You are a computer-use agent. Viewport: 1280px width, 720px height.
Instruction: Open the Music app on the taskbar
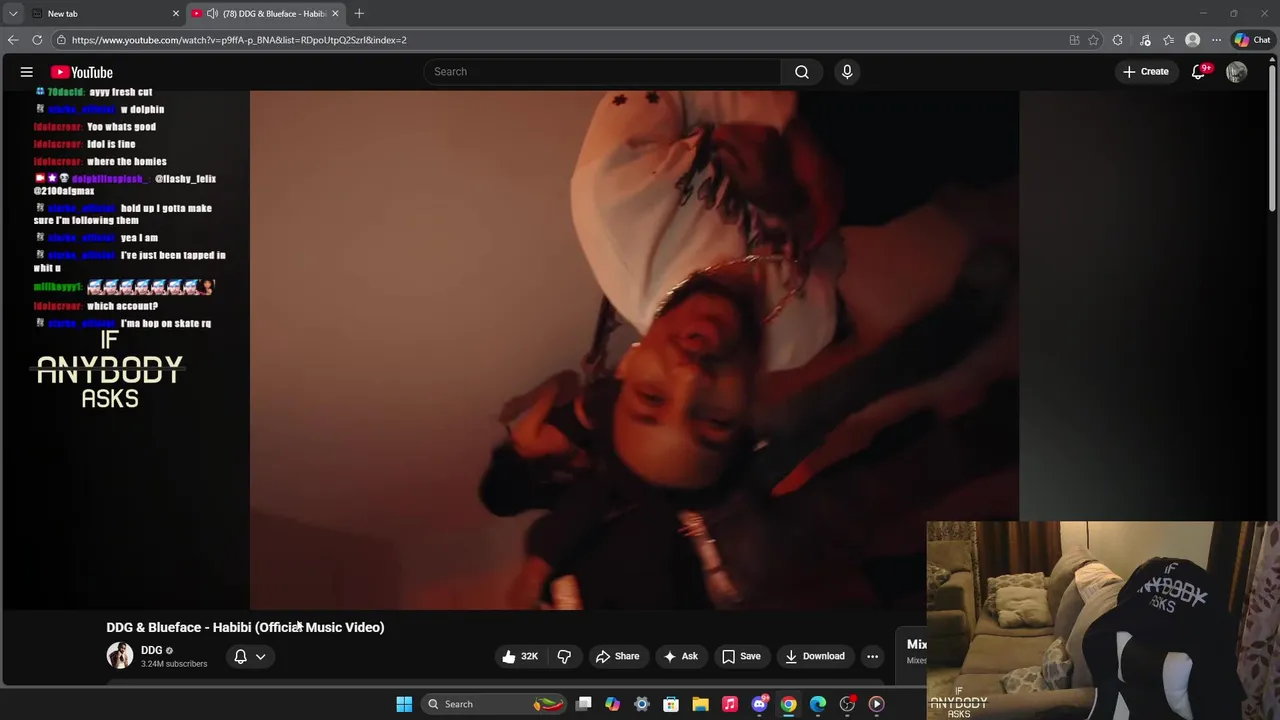pyautogui.click(x=730, y=704)
